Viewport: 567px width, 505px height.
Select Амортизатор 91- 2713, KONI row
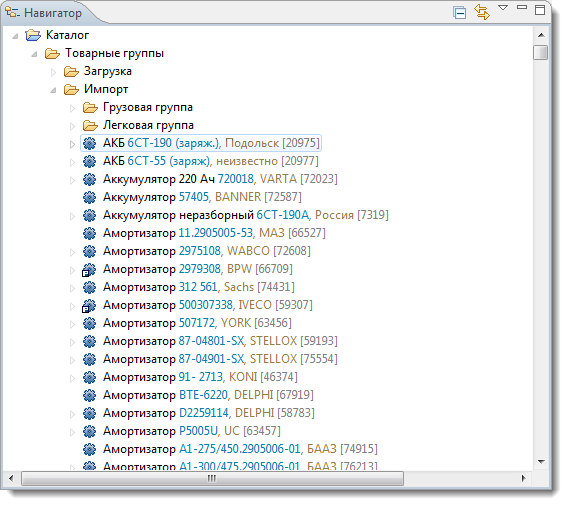pyautogui.click(x=200, y=377)
